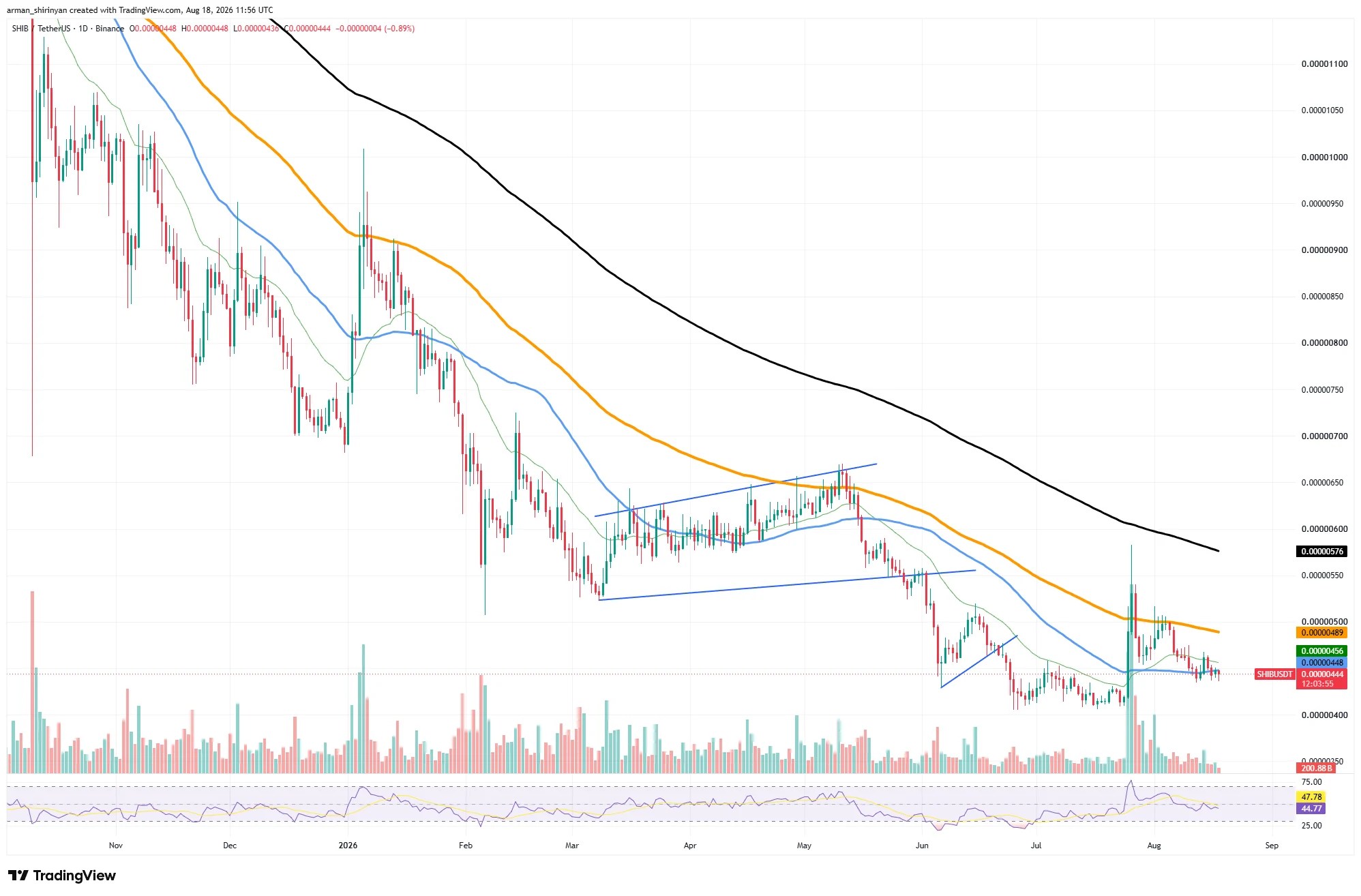Click the 0.00001000 price axis level
1361x896 pixels.
click(1324, 158)
